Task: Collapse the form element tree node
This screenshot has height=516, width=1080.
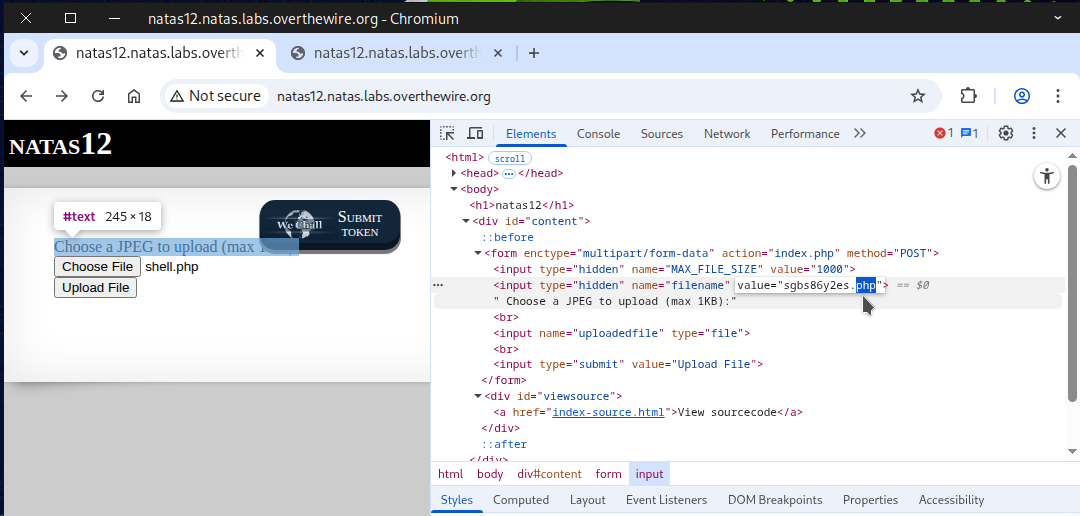Action: [x=478, y=254]
